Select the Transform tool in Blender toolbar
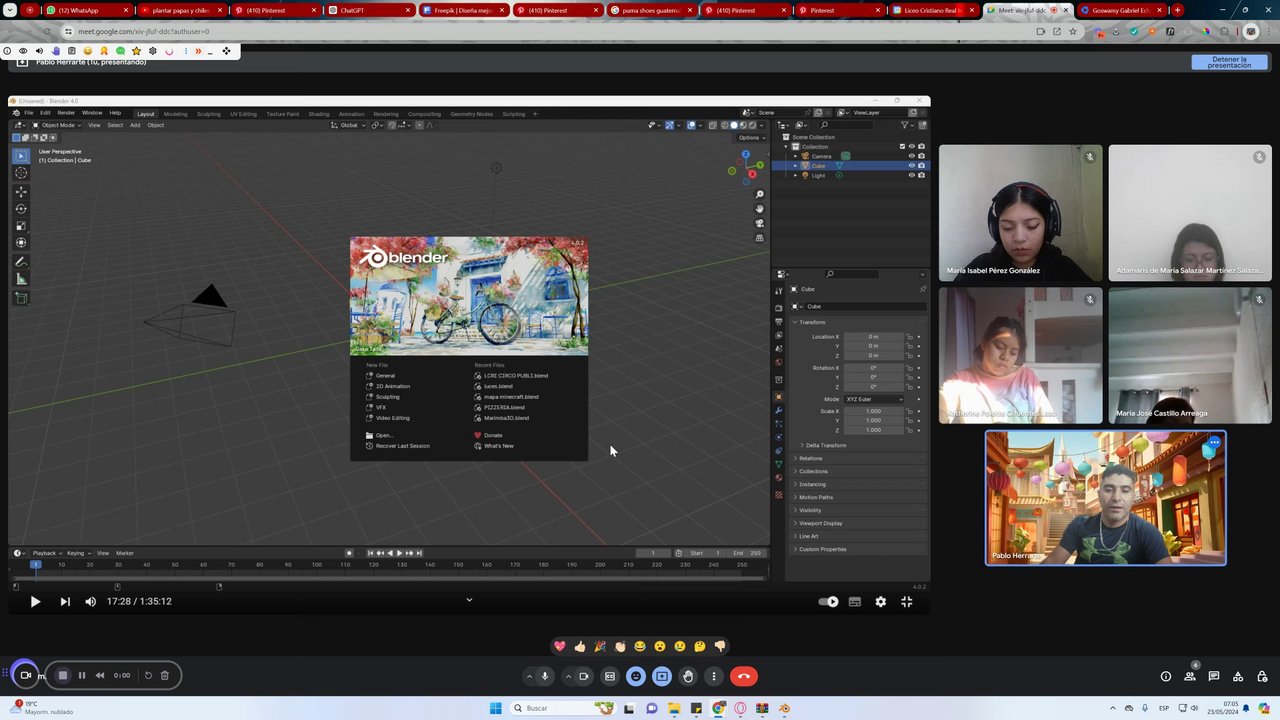1280x720 pixels. coord(21,242)
